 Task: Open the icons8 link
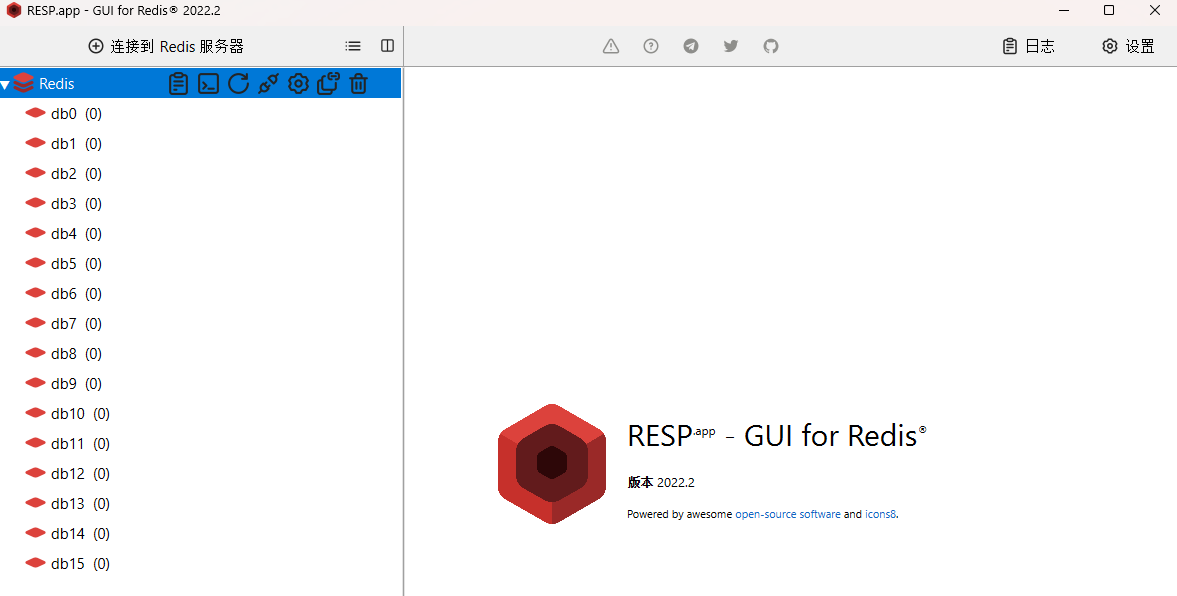coord(880,514)
